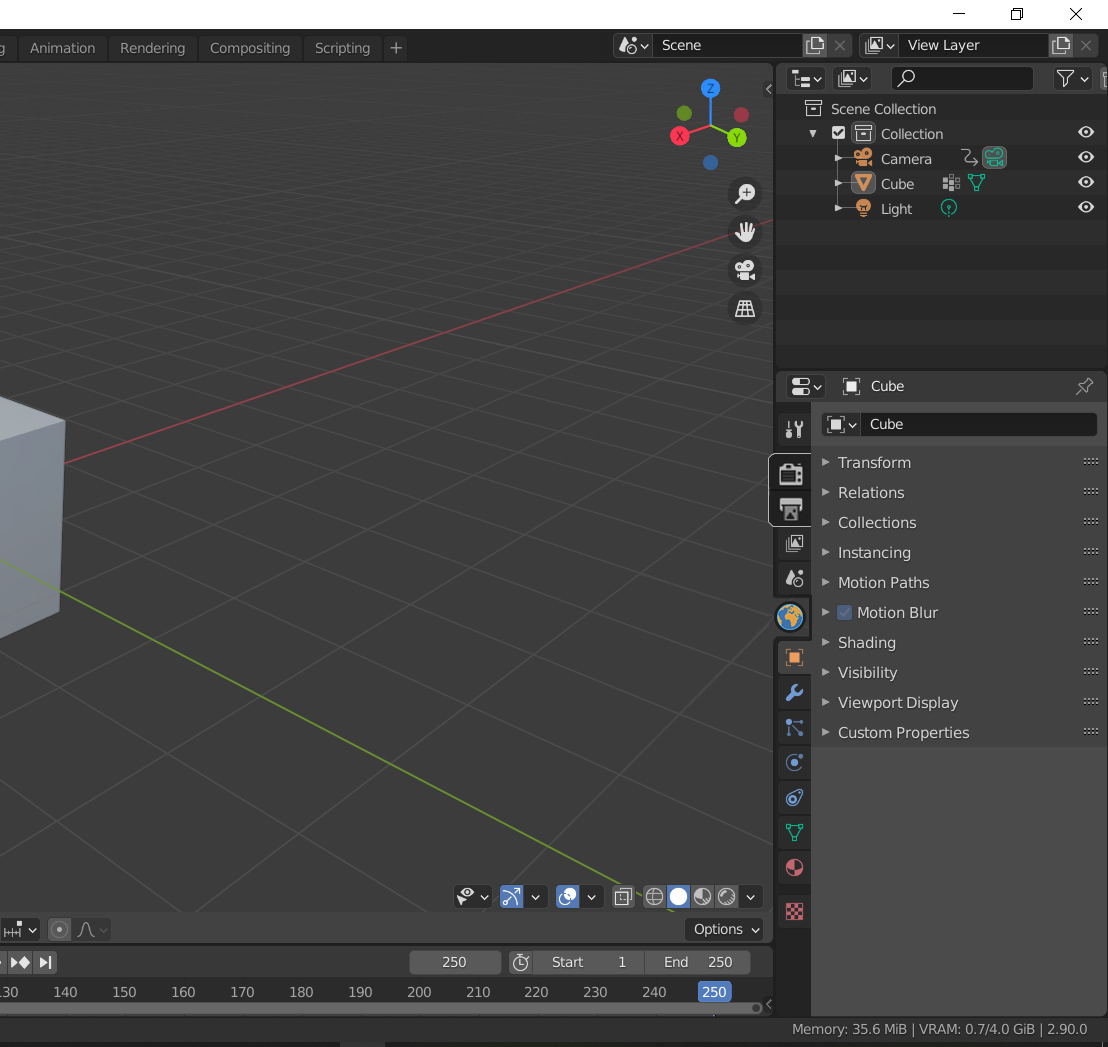Toggle X-ray display in viewport header

click(x=623, y=897)
